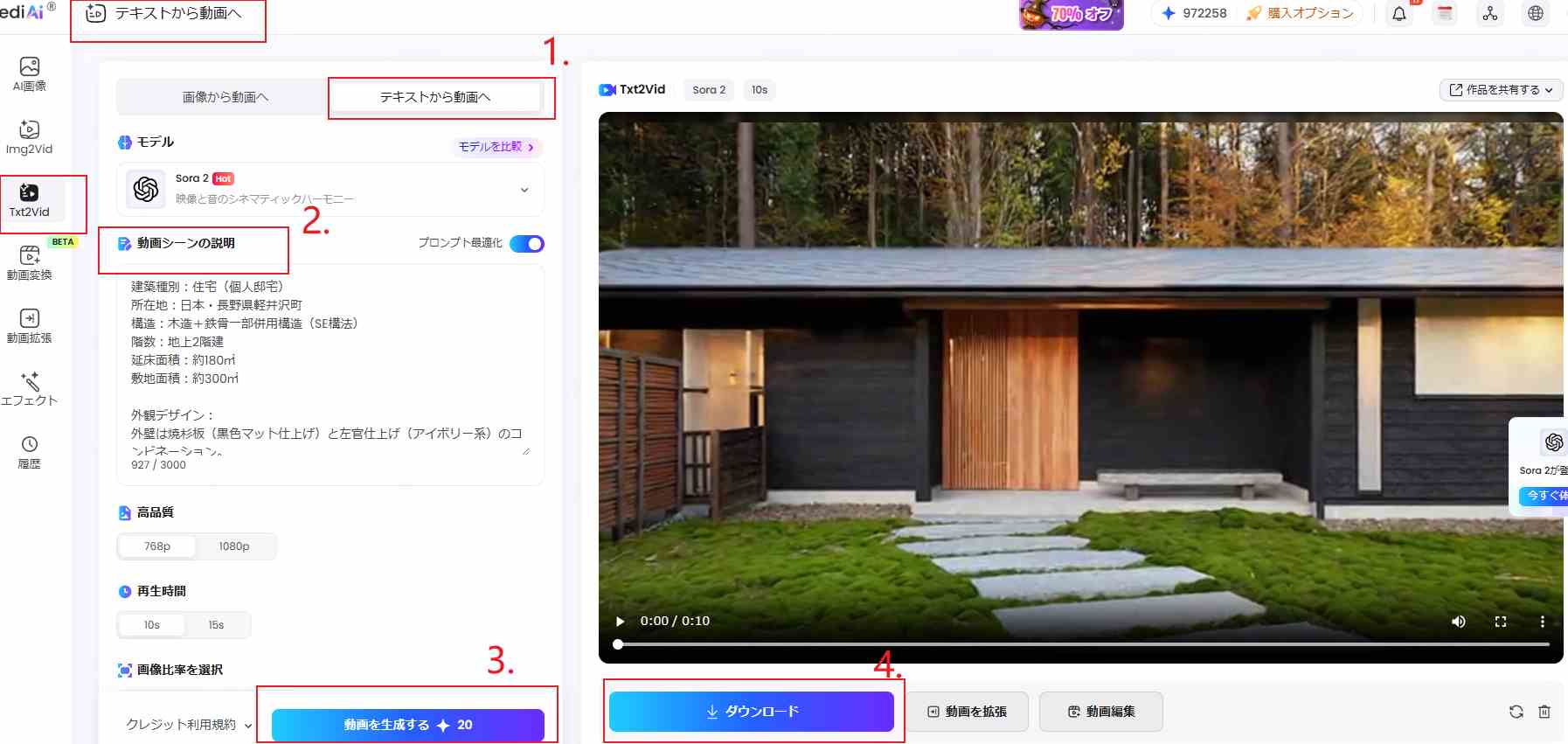Screen dimensions: 1568x744
Task: Select 10s duration option
Action: tap(152, 625)
